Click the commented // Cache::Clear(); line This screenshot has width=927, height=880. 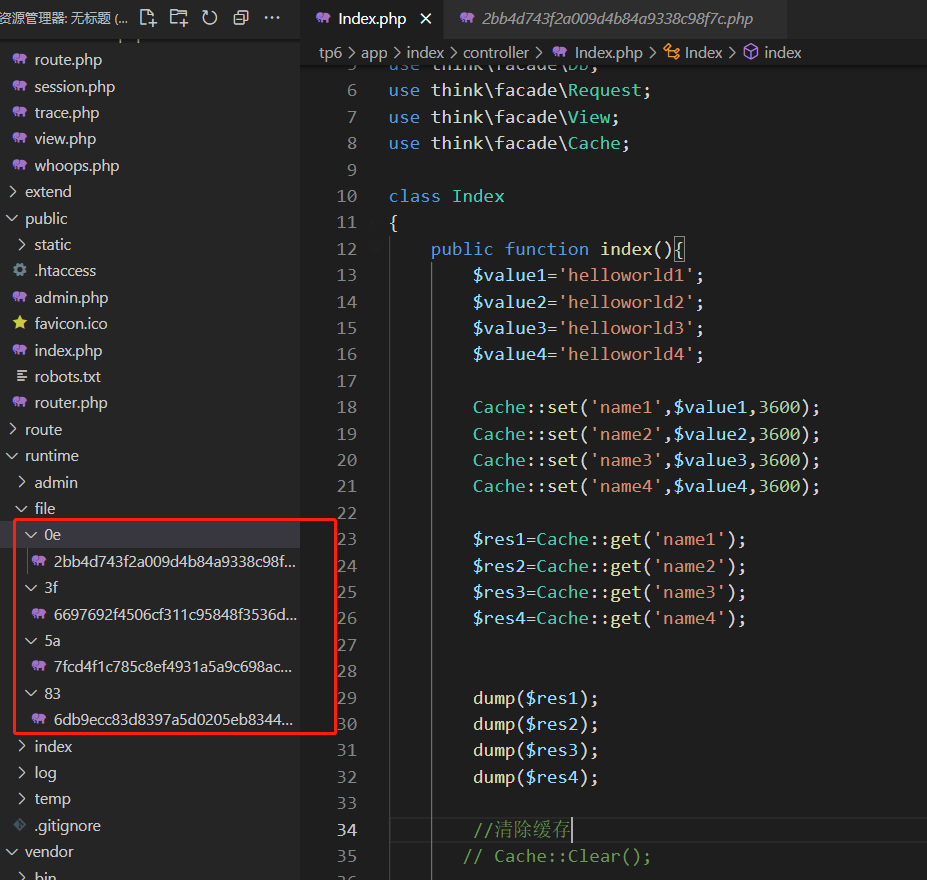(556, 856)
